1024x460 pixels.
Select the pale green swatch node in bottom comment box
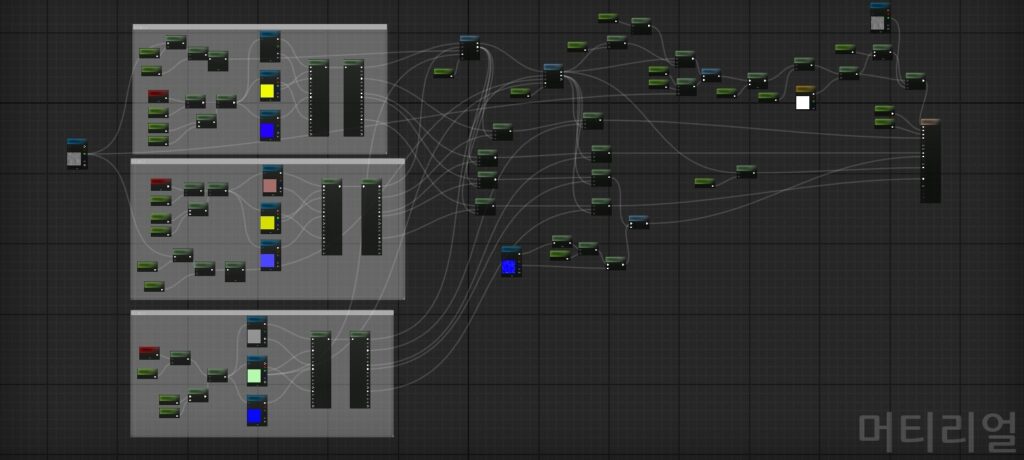(x=257, y=371)
